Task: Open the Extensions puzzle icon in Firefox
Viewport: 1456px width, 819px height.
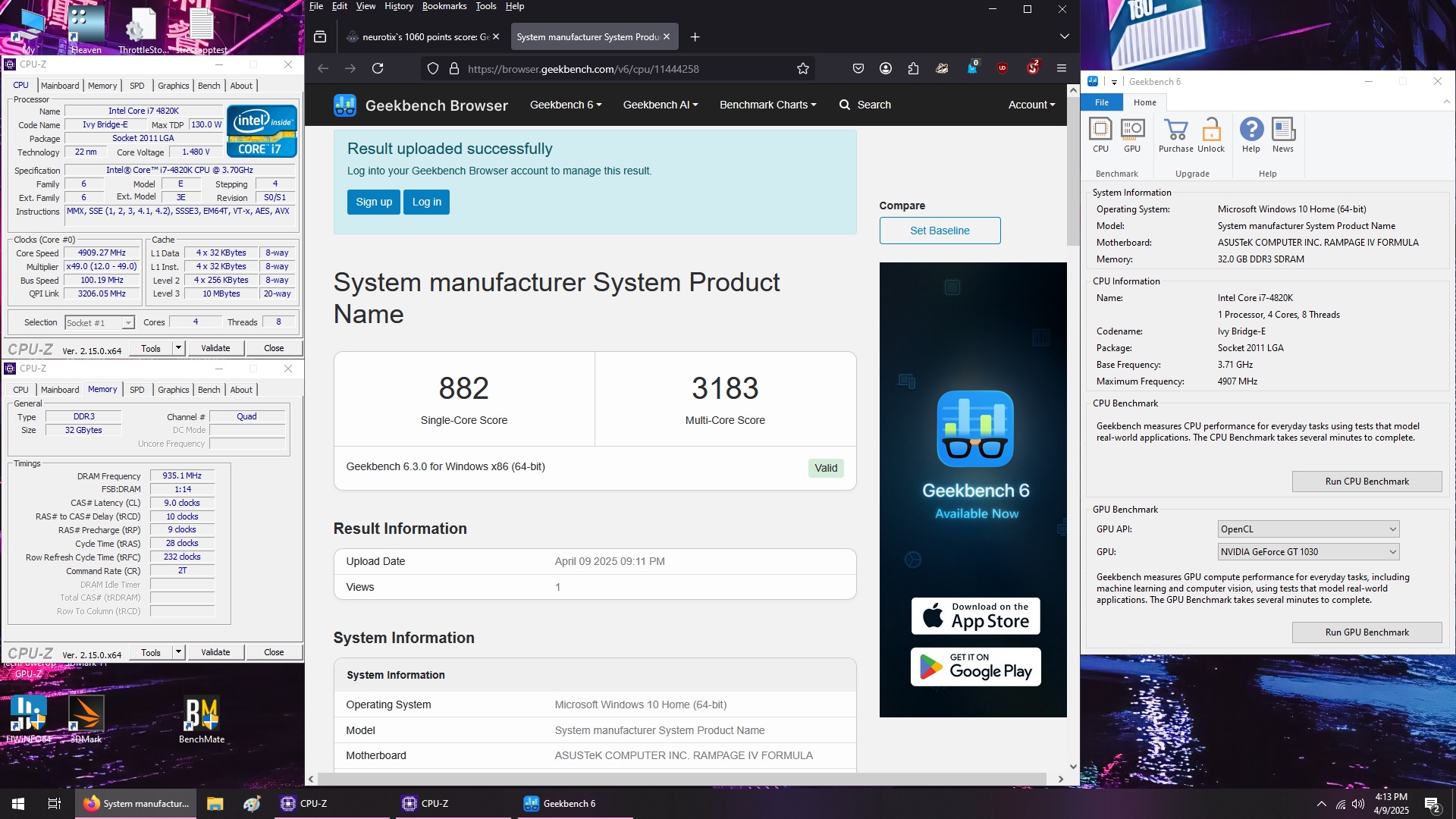Action: 913,68
